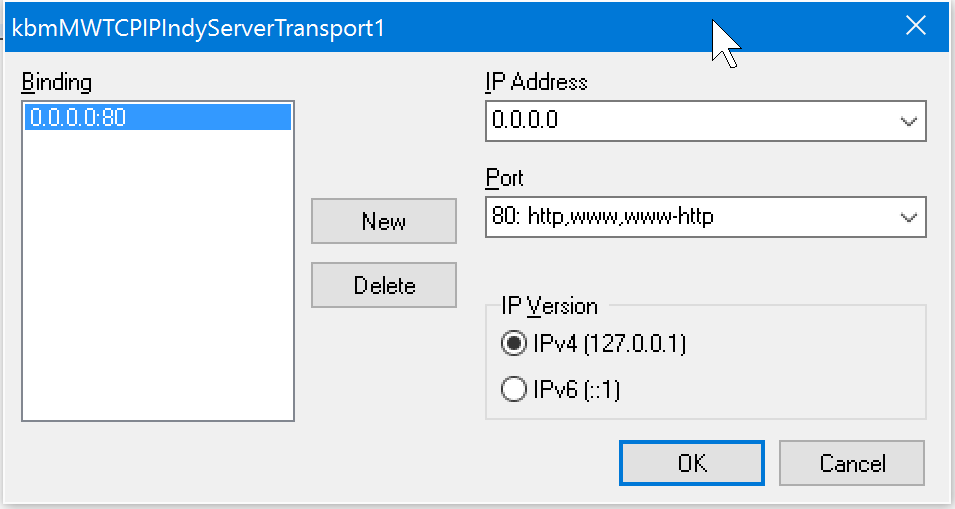
Task: Click the dialog title bar text
Action: [x=198, y=28]
